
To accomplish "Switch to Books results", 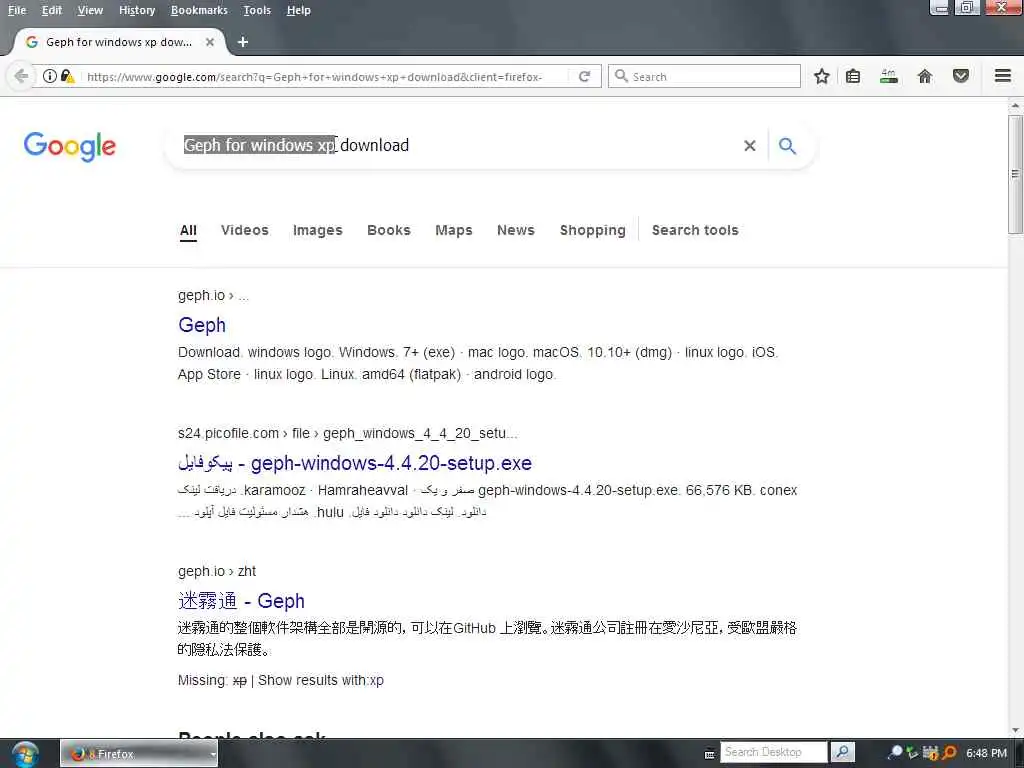I will pos(389,230).
